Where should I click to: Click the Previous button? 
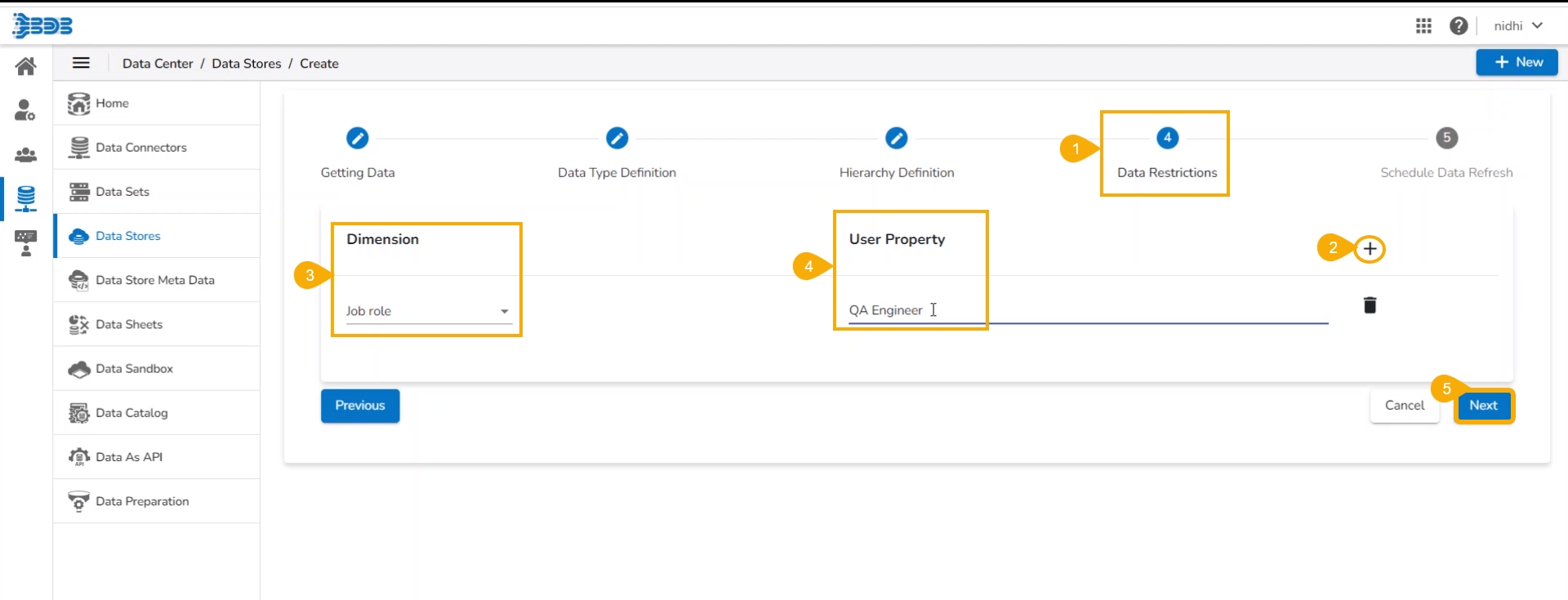[x=360, y=406]
